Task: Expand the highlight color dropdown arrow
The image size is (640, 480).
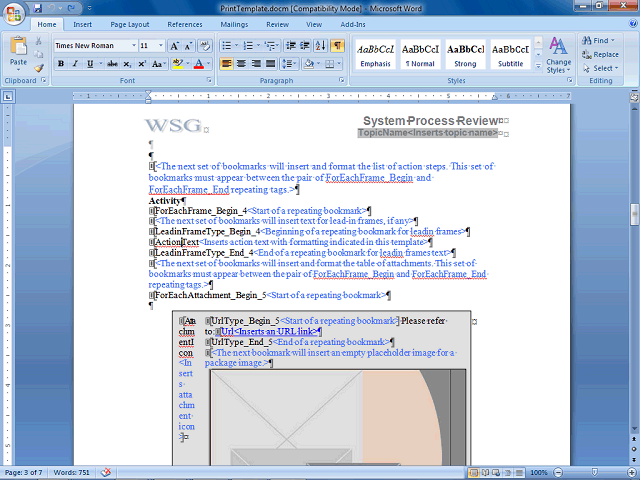Action: point(188,64)
